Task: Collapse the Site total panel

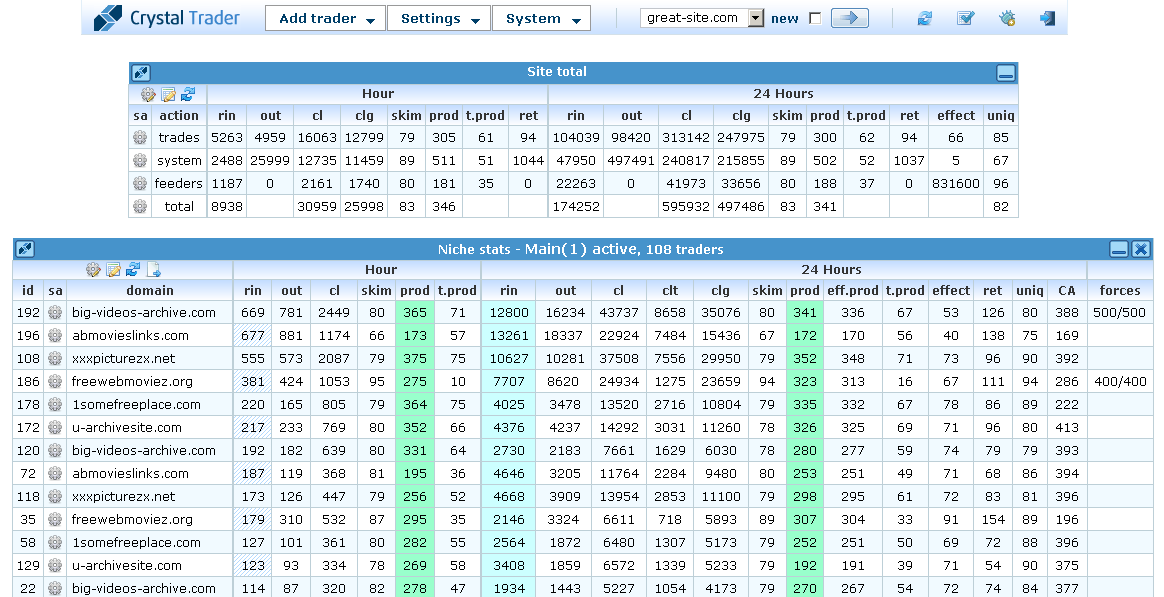Action: click(x=1005, y=73)
